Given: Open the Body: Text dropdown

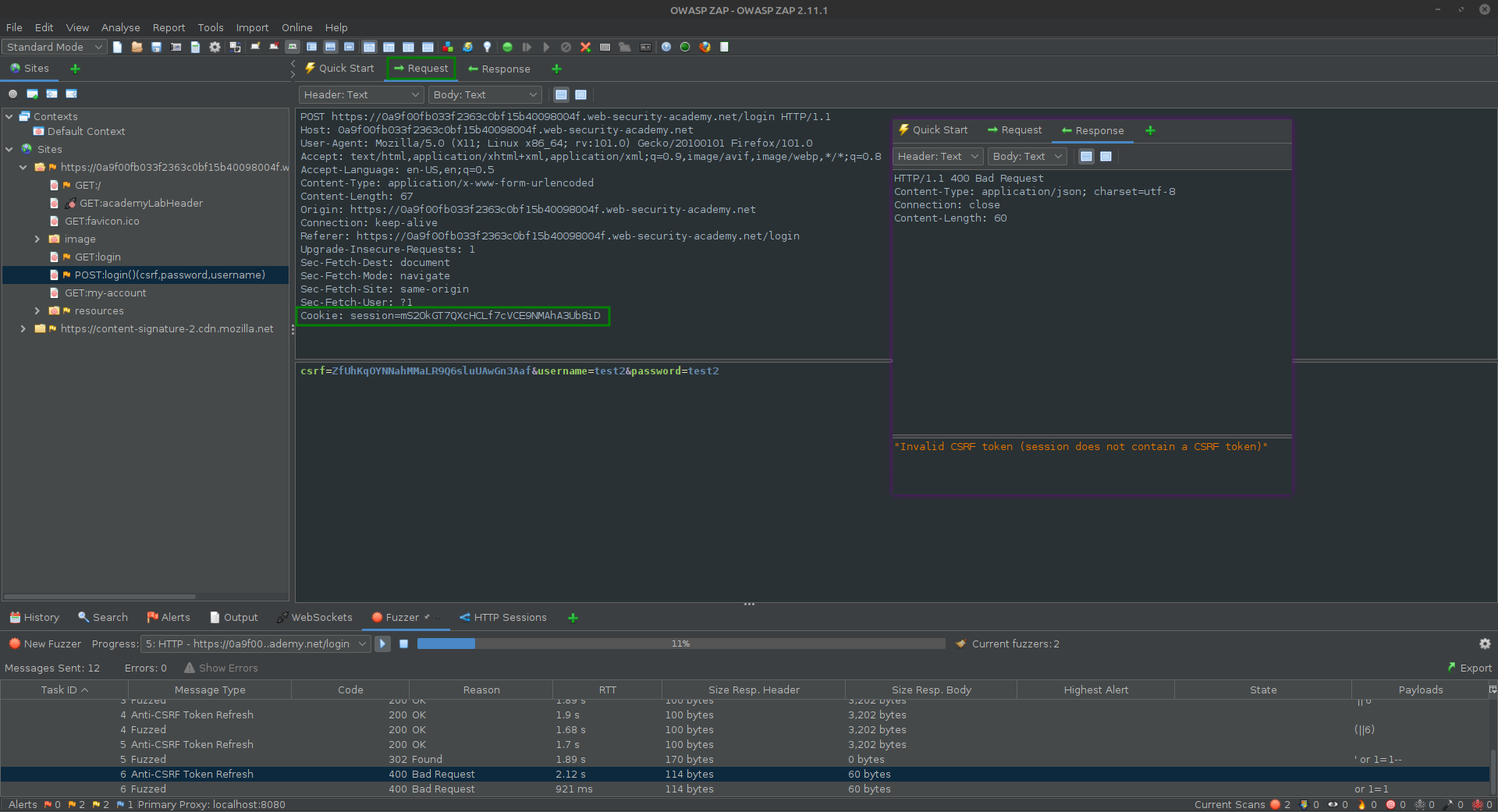Looking at the screenshot, I should point(485,94).
